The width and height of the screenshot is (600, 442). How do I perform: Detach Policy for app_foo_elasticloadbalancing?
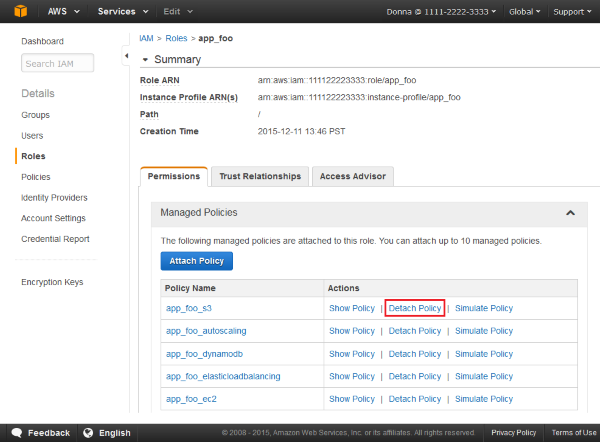click(x=415, y=376)
